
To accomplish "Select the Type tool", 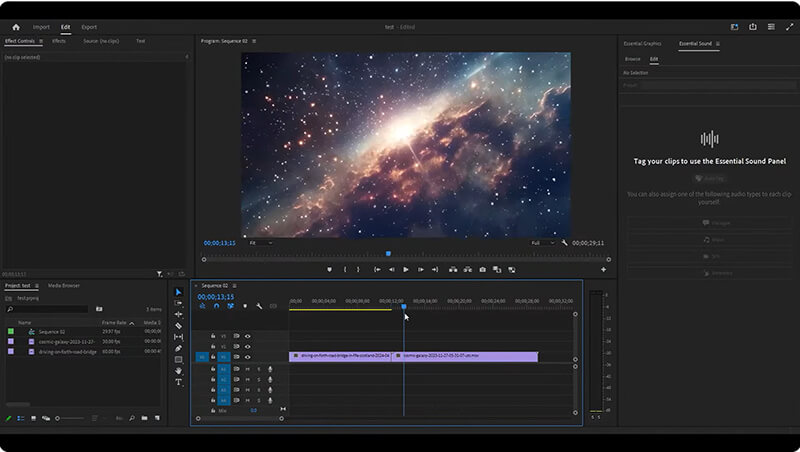I will point(178,382).
